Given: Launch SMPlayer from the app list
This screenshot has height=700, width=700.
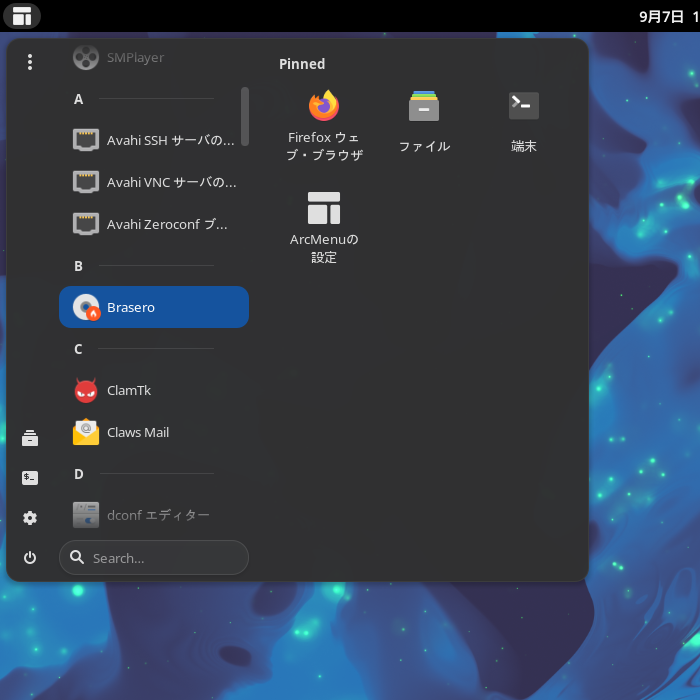Looking at the screenshot, I should [154, 58].
